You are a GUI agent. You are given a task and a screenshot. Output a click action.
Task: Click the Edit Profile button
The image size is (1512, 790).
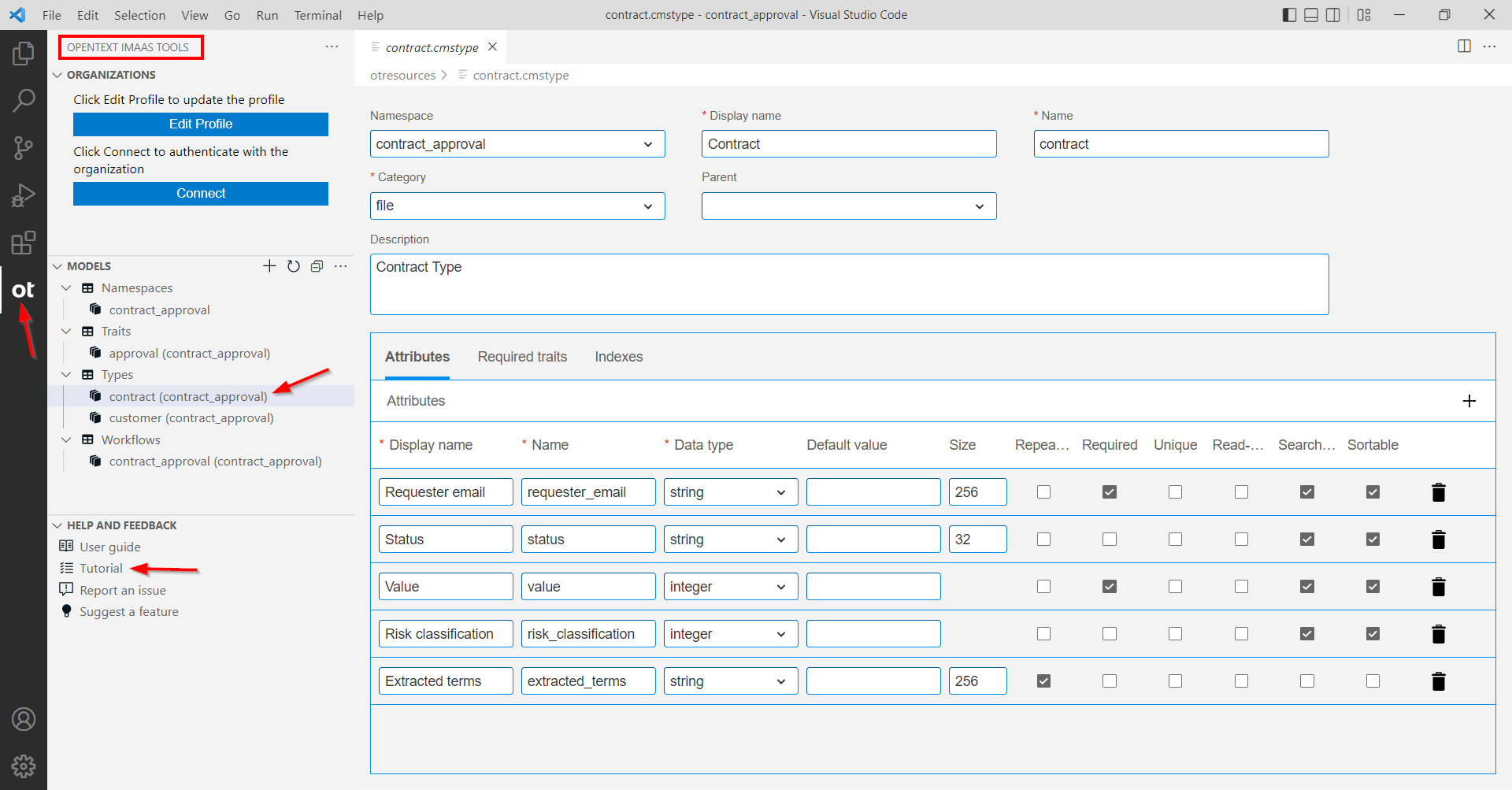201,124
